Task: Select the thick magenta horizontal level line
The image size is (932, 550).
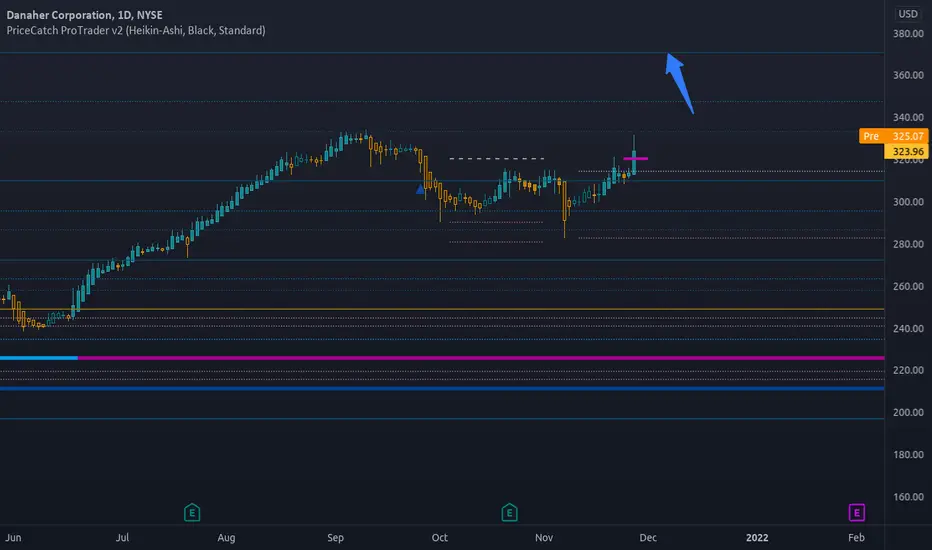Action: [x=480, y=358]
